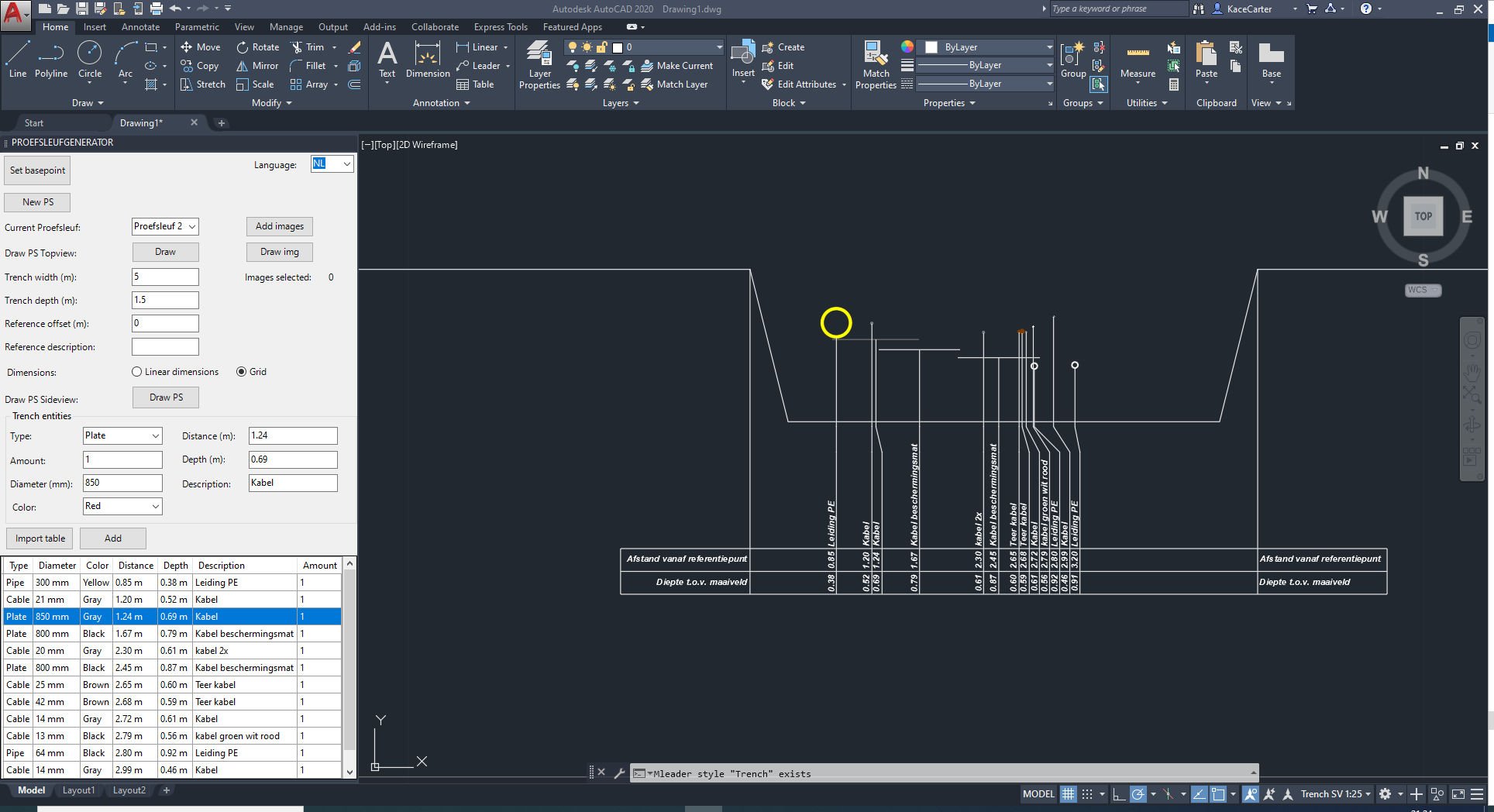Toggle grid display in status bar
Image resolution: width=1494 pixels, height=812 pixels.
click(x=1069, y=794)
